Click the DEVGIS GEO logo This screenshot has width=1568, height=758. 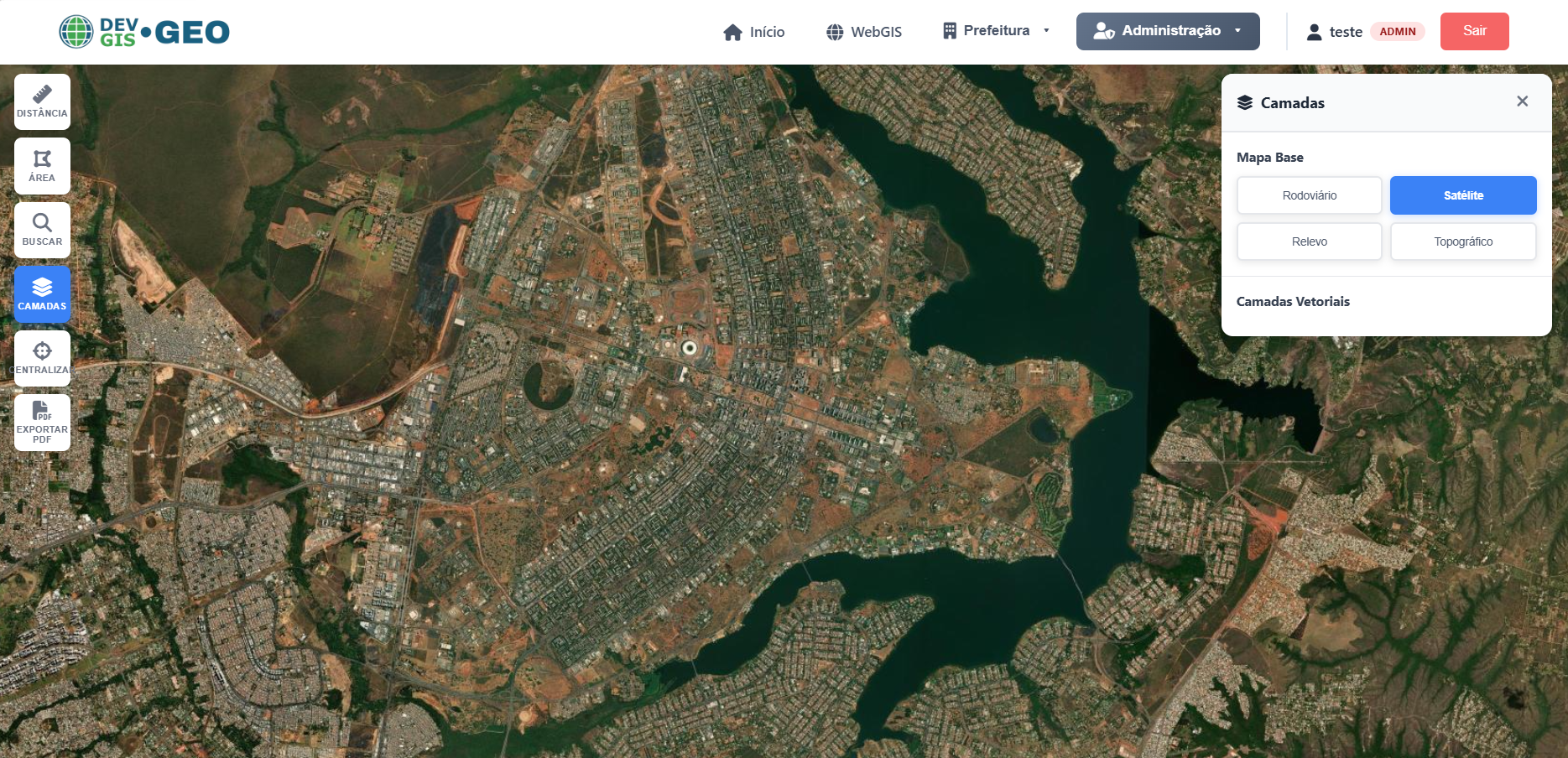click(x=143, y=31)
